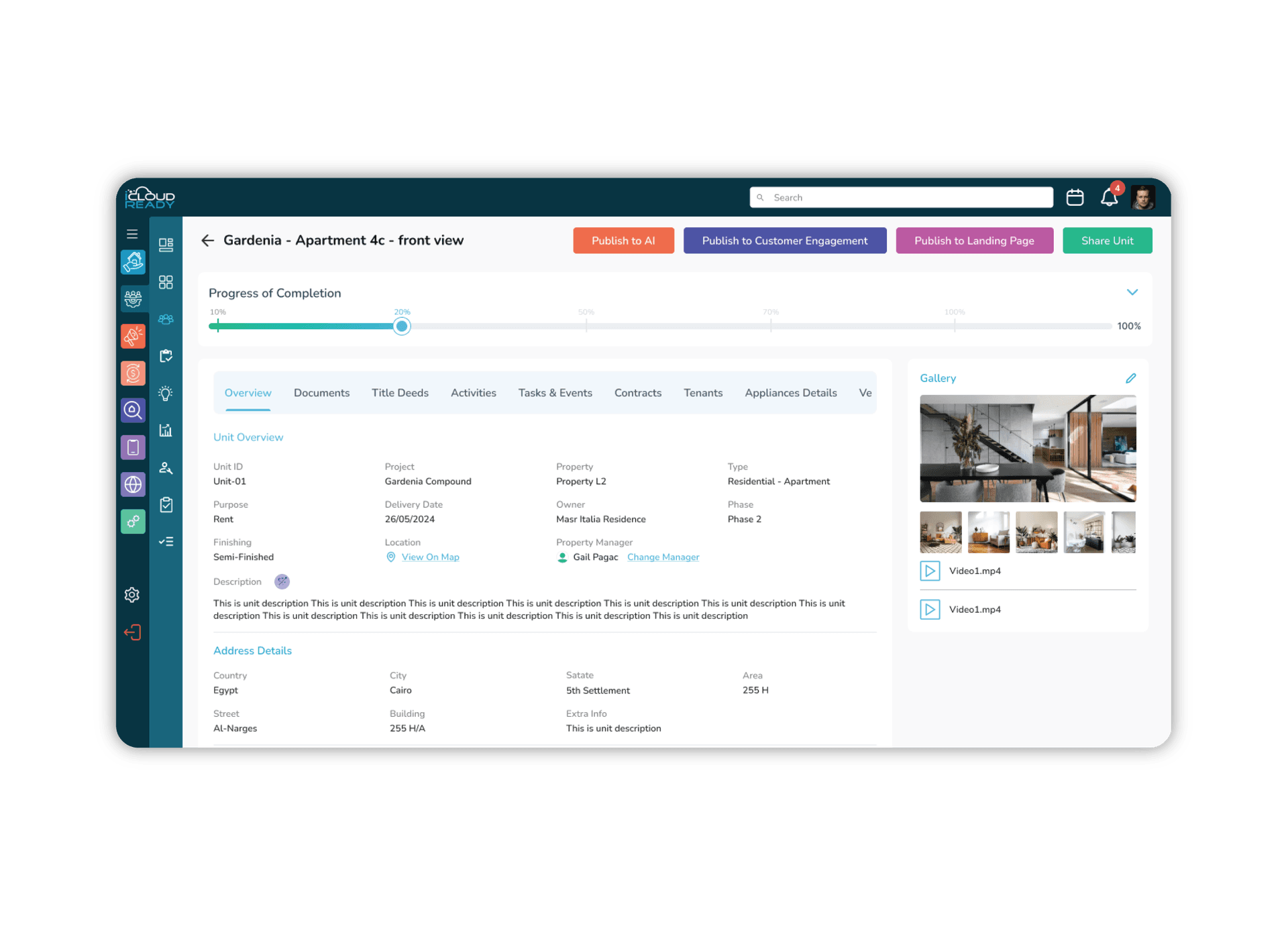This screenshot has height=926, width=1288.
Task: Open the calendar icon in the top bar
Action: 1074,197
